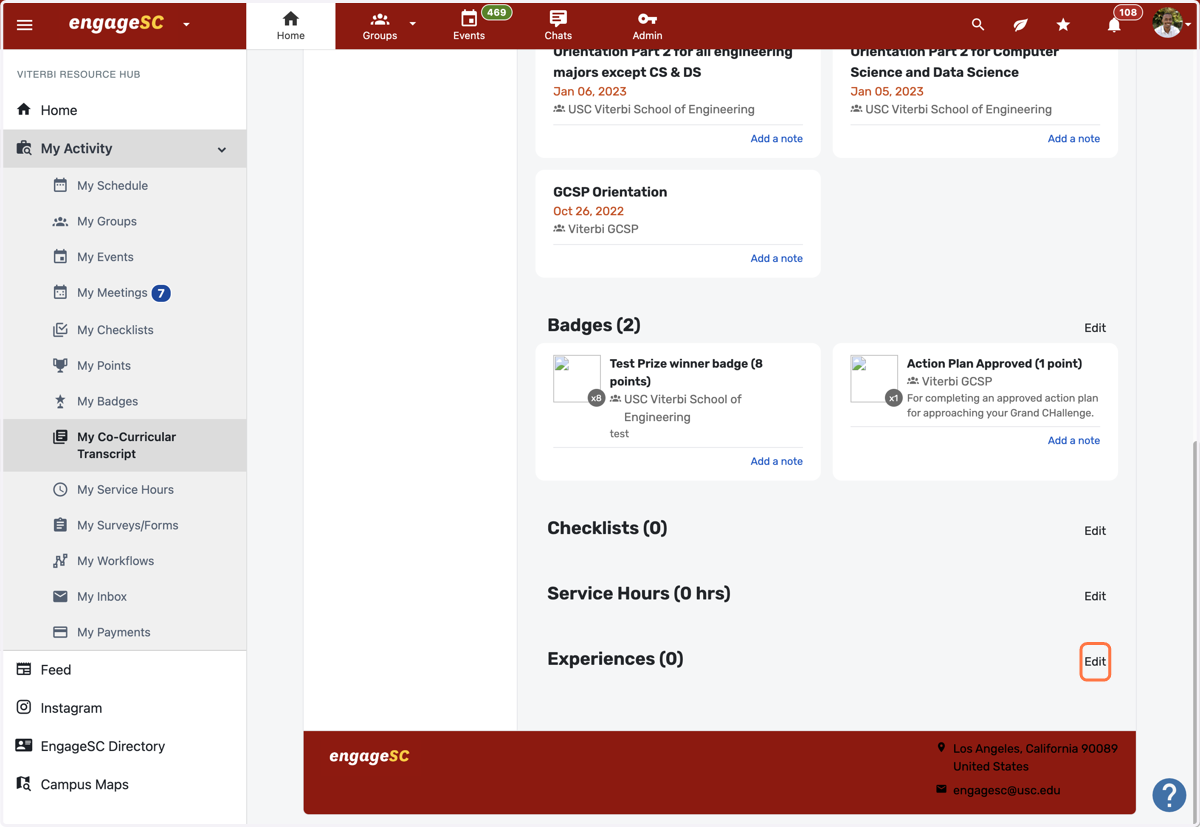Screen dimensions: 1200x827
Task: Click the GCSP Orientation card title
Action: [610, 192]
